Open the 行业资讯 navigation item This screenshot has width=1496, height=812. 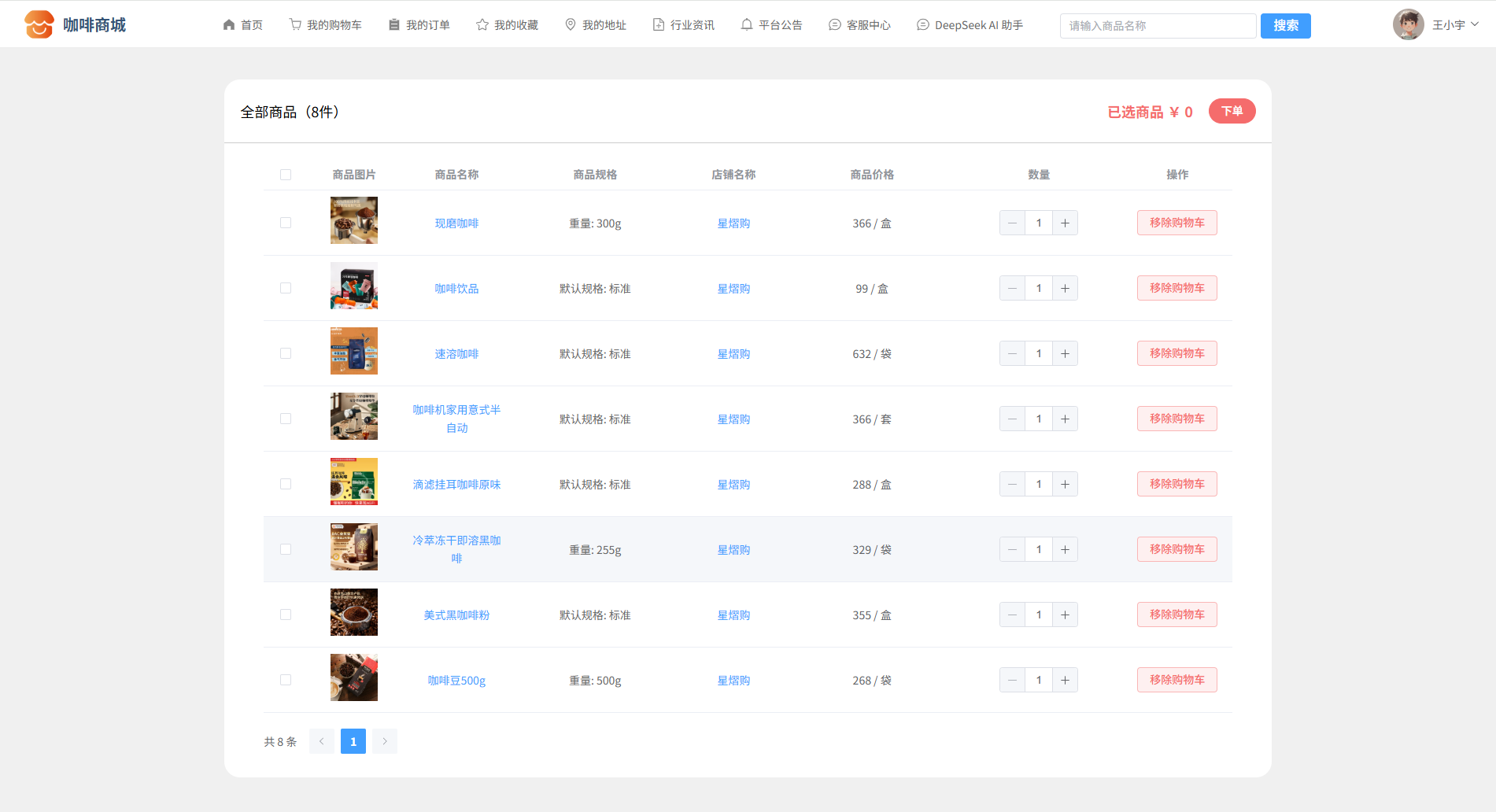click(x=684, y=25)
